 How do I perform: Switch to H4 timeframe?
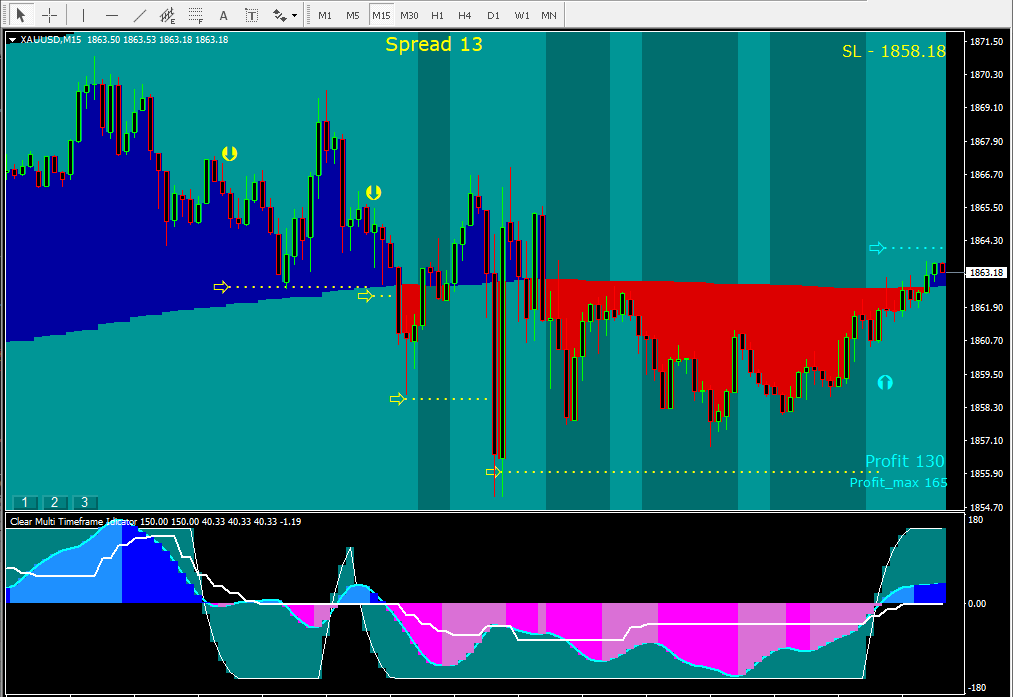465,15
